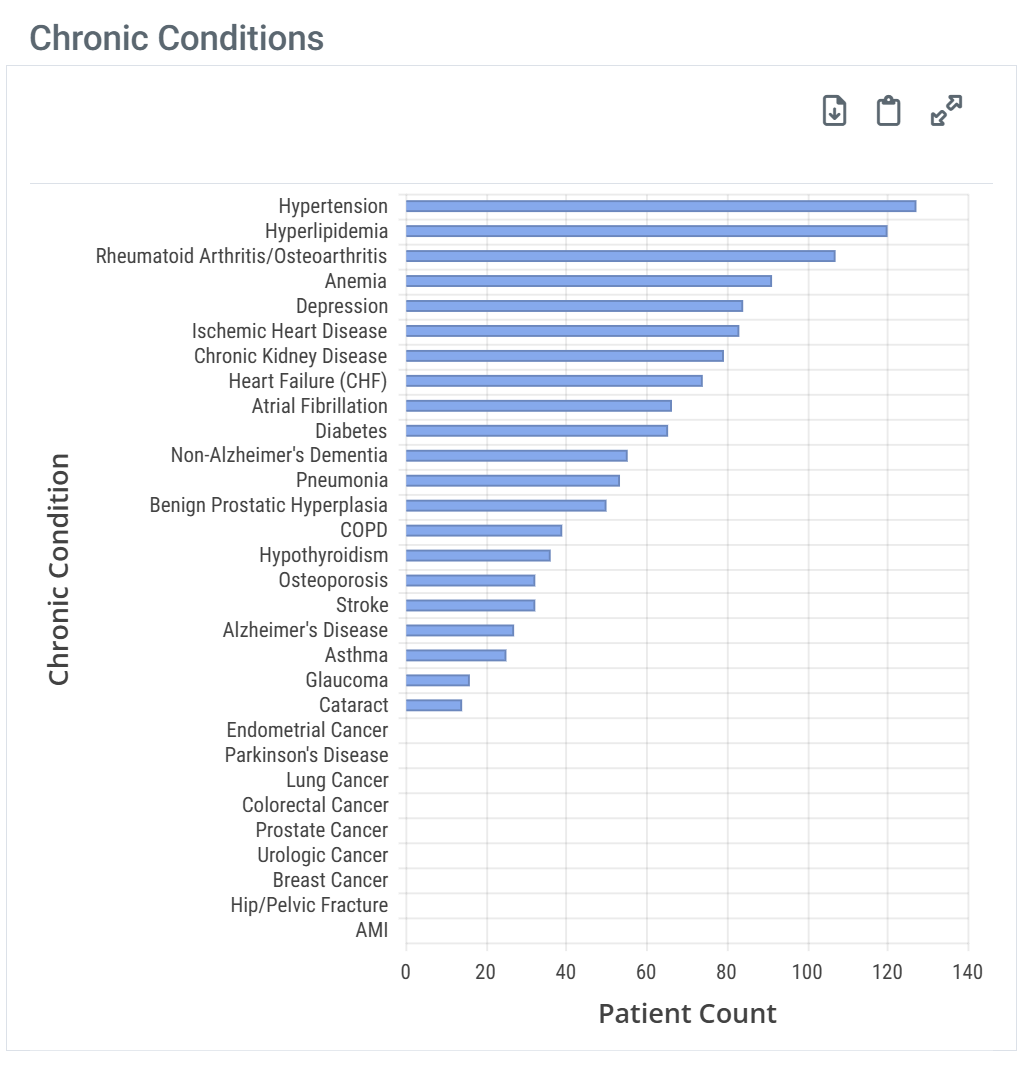Expand the chart to full screen

[946, 111]
